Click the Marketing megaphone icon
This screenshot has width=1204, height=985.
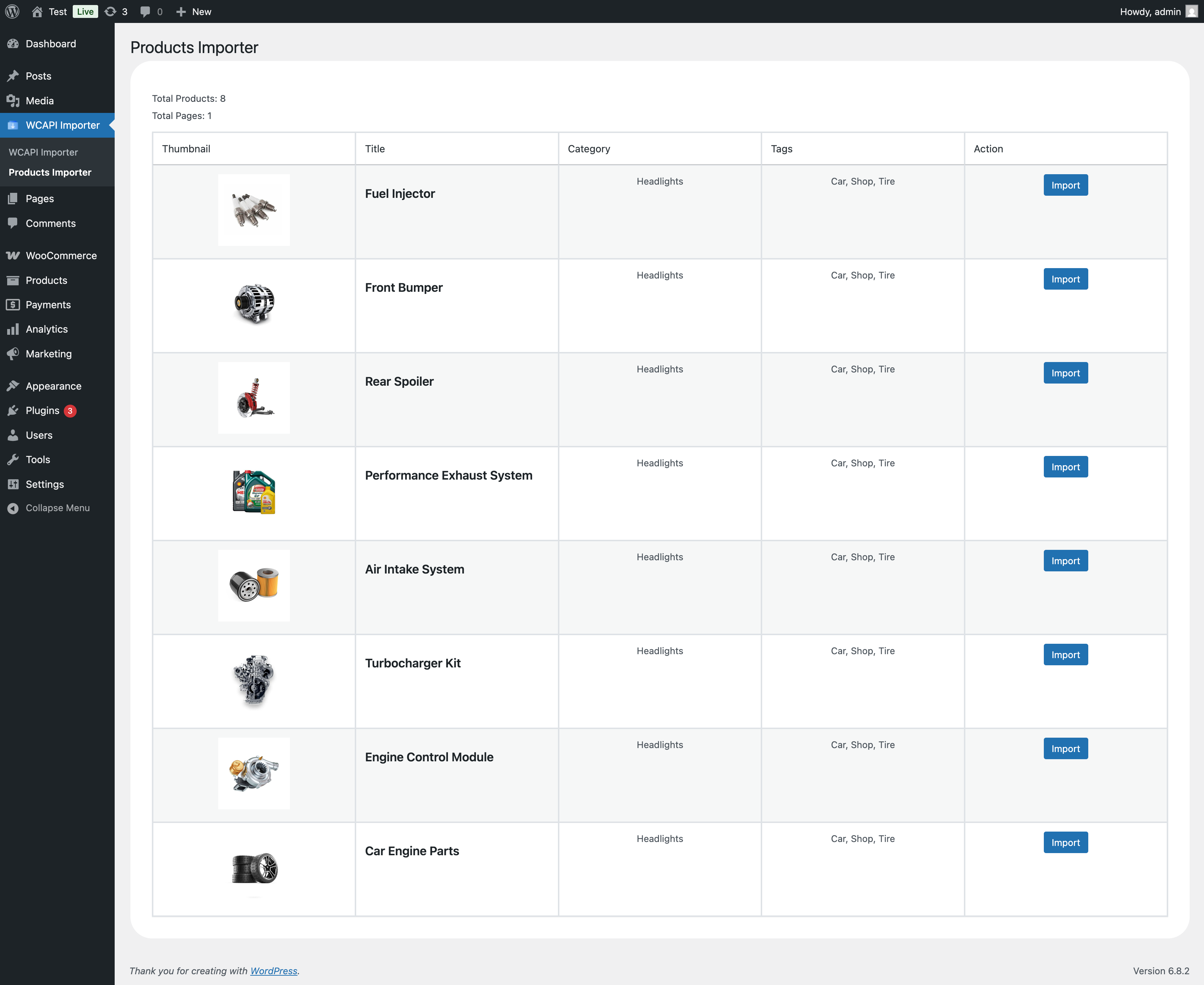[13, 354]
